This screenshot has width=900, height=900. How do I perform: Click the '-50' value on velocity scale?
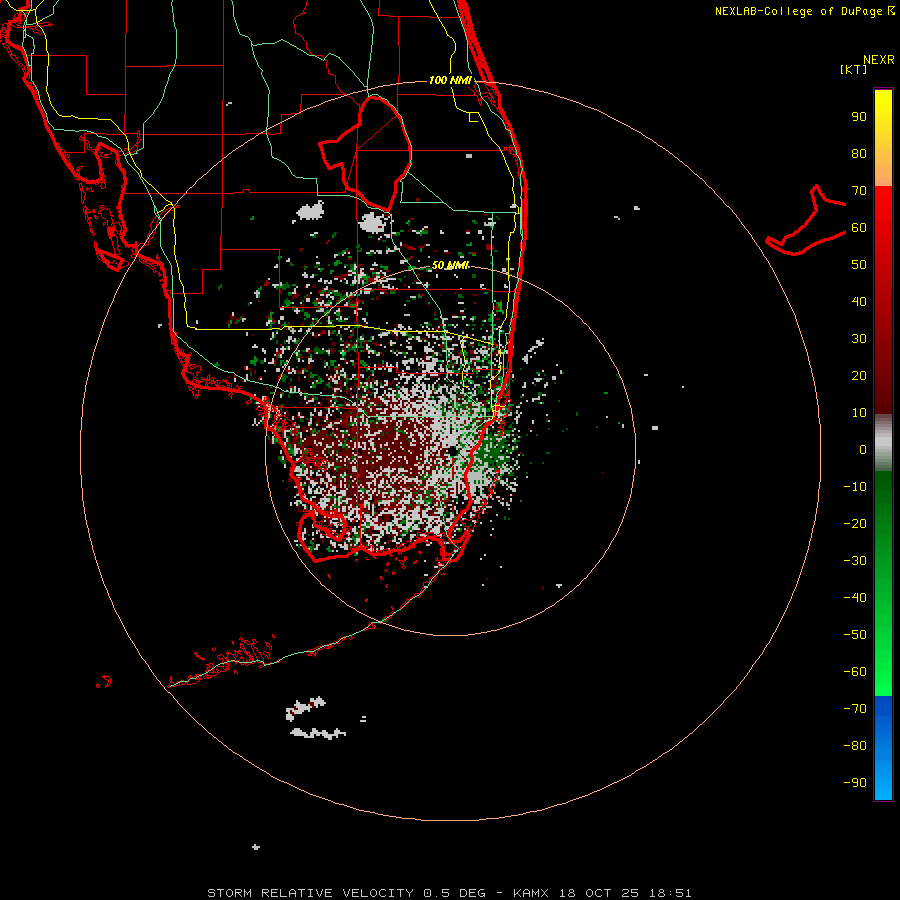[855, 634]
